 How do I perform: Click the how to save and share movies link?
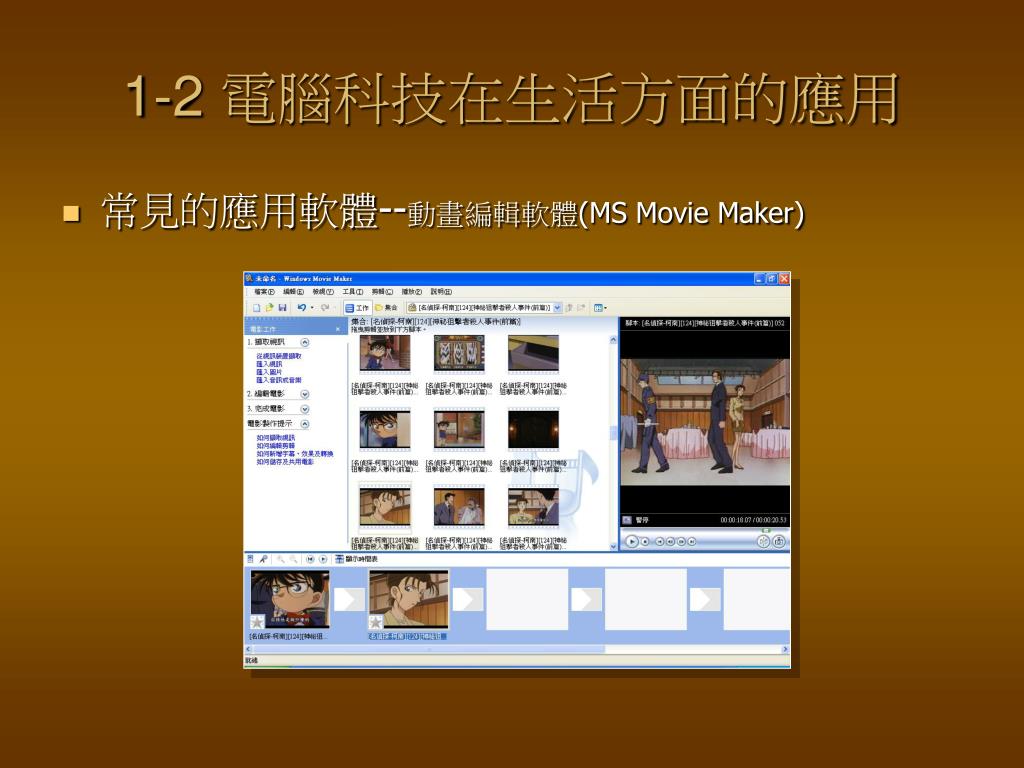pos(285,461)
